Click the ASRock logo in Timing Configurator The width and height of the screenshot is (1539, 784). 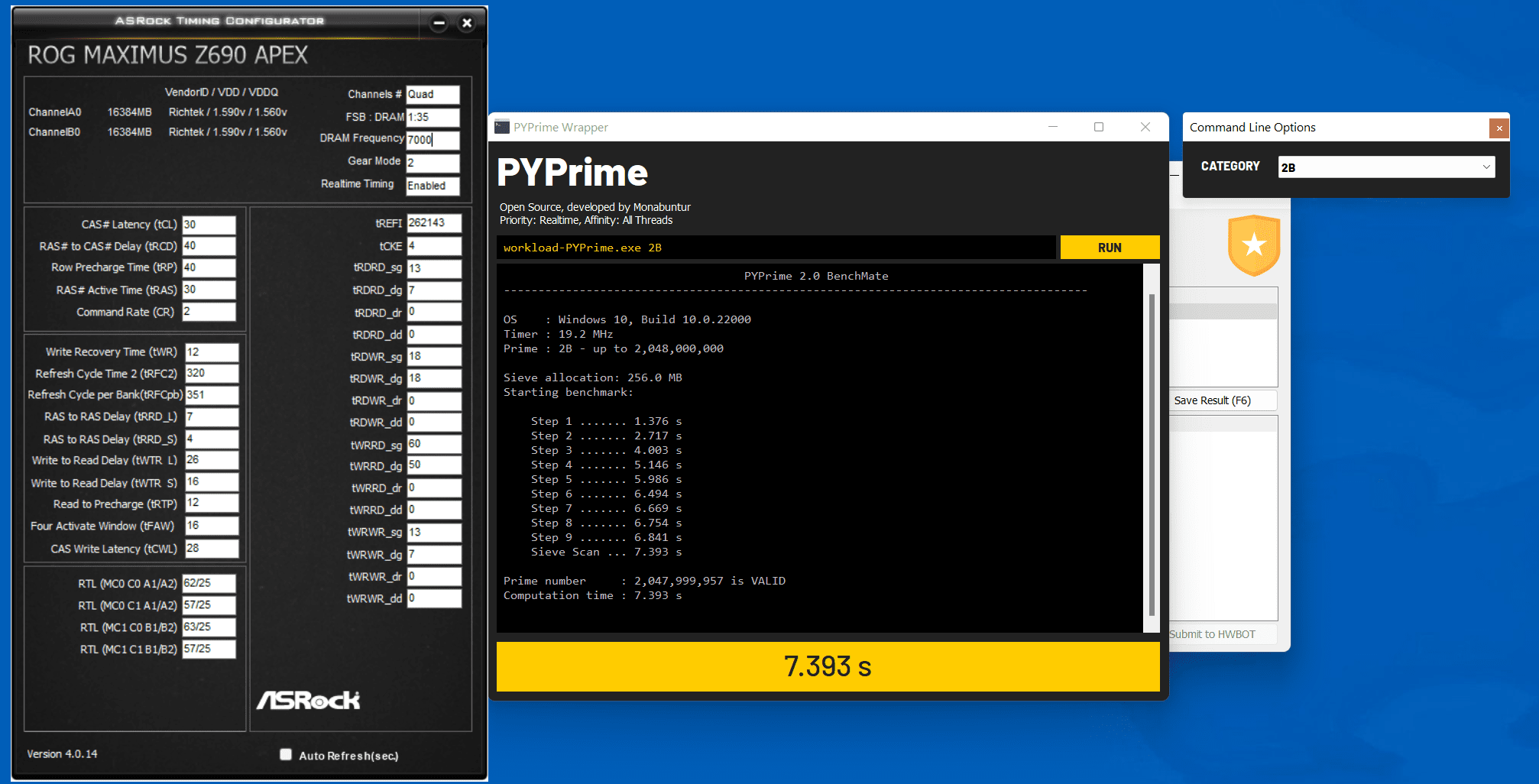(308, 700)
